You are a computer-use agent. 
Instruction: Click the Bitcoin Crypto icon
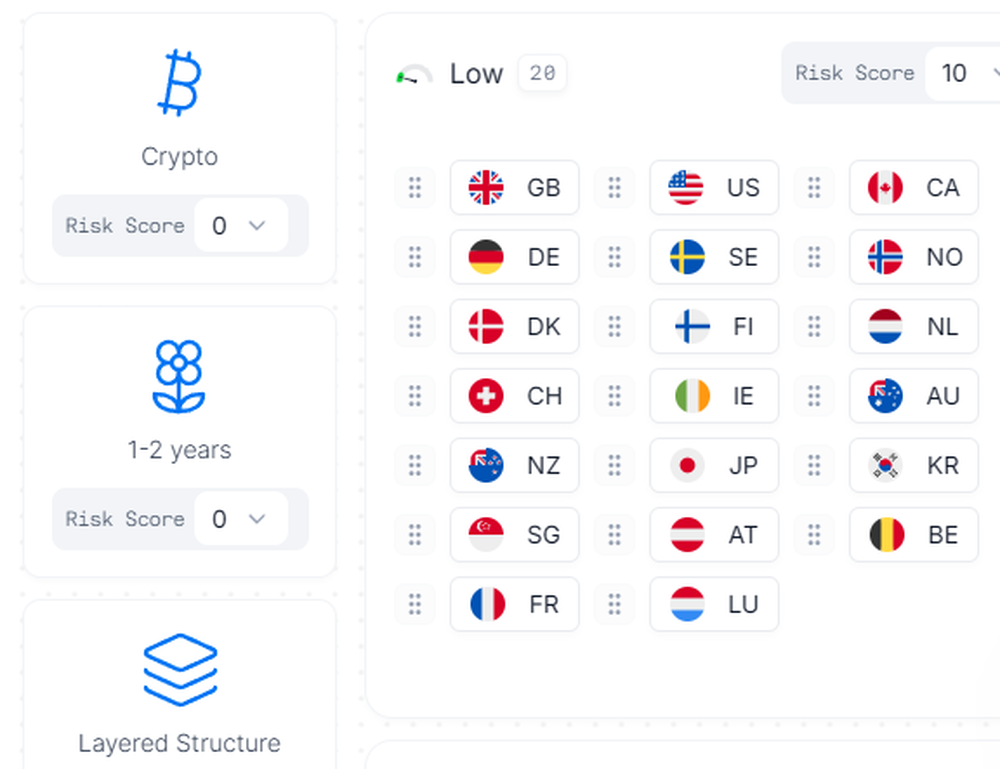[x=180, y=84]
